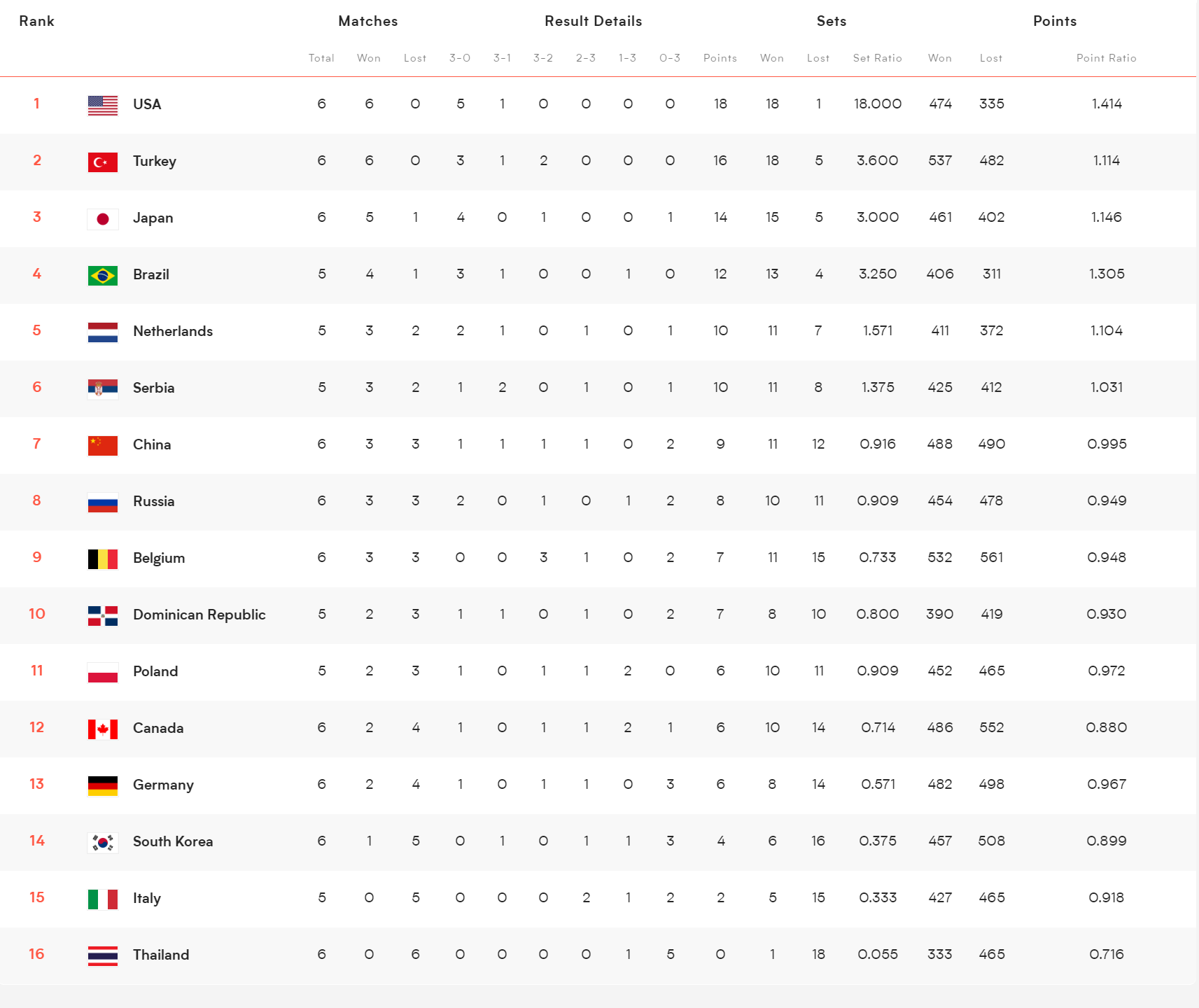Click the Set Ratio column header

(877, 58)
